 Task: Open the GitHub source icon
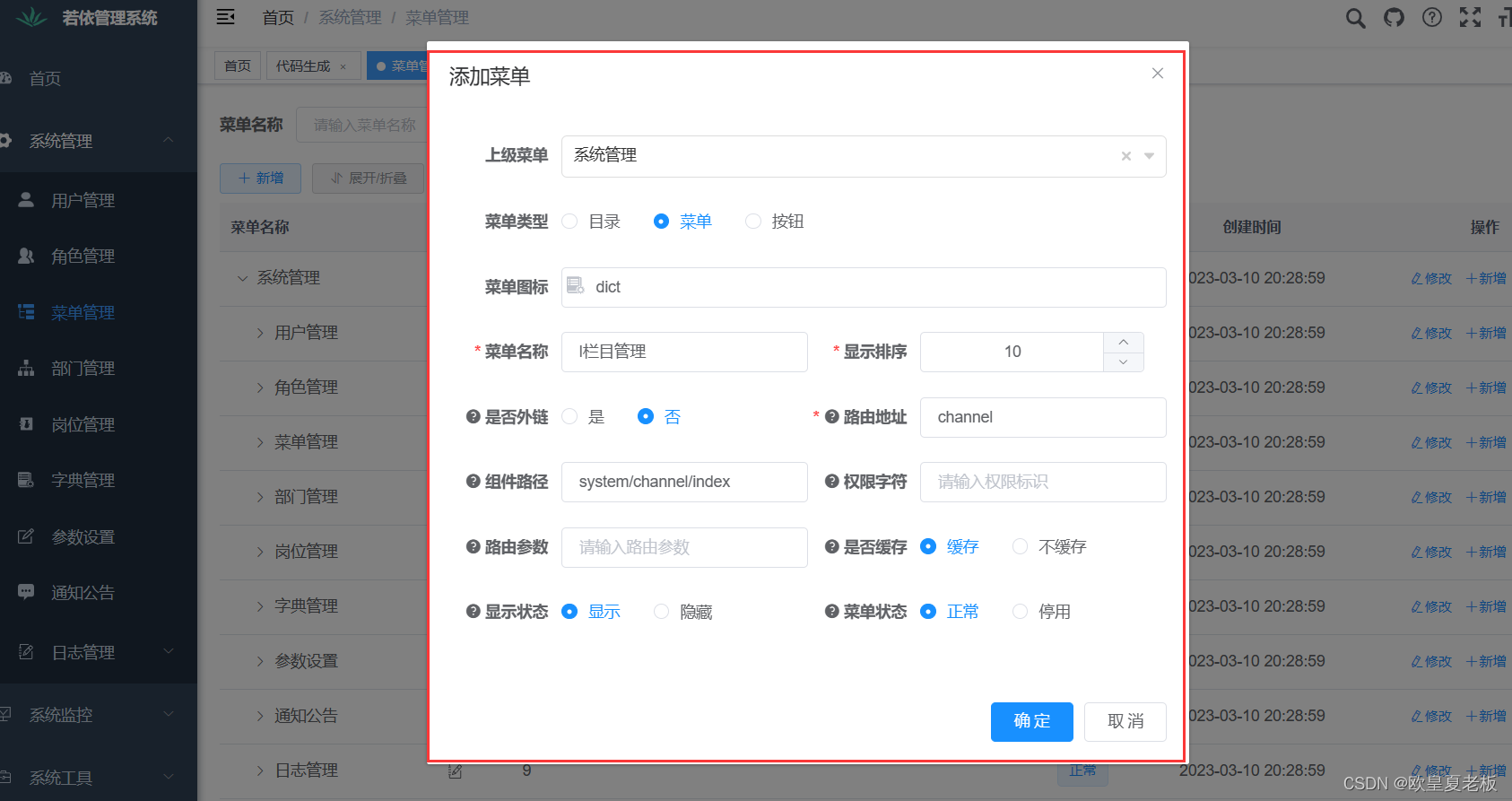(1394, 17)
